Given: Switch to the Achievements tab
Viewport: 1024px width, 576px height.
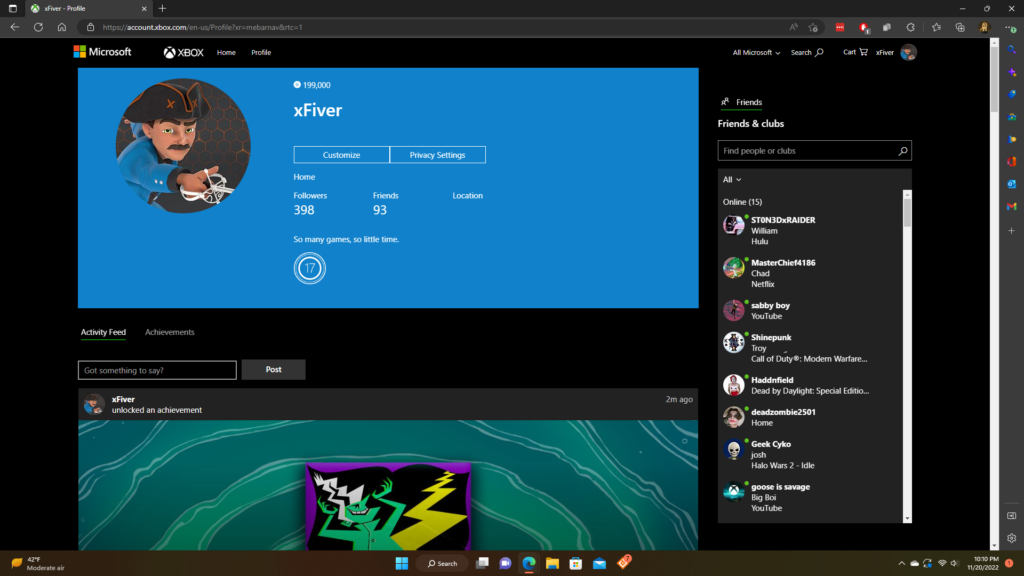Looking at the screenshot, I should 169,332.
